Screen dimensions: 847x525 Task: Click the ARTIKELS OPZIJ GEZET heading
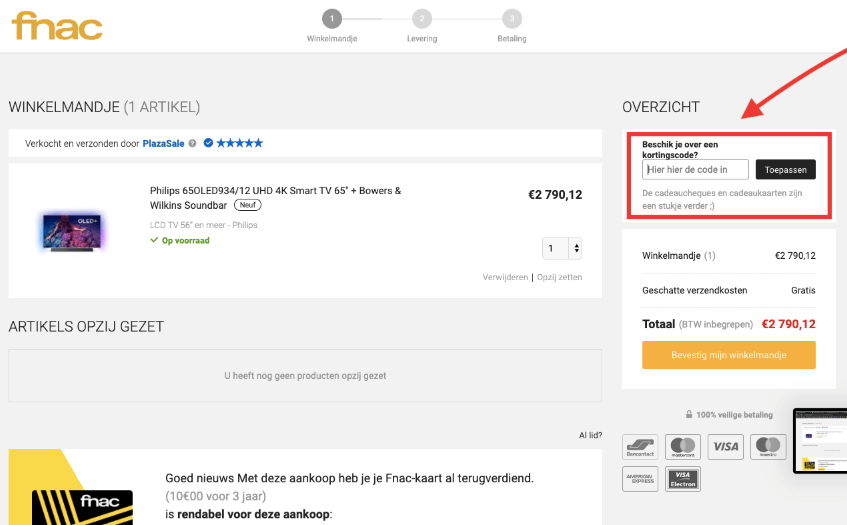click(86, 327)
